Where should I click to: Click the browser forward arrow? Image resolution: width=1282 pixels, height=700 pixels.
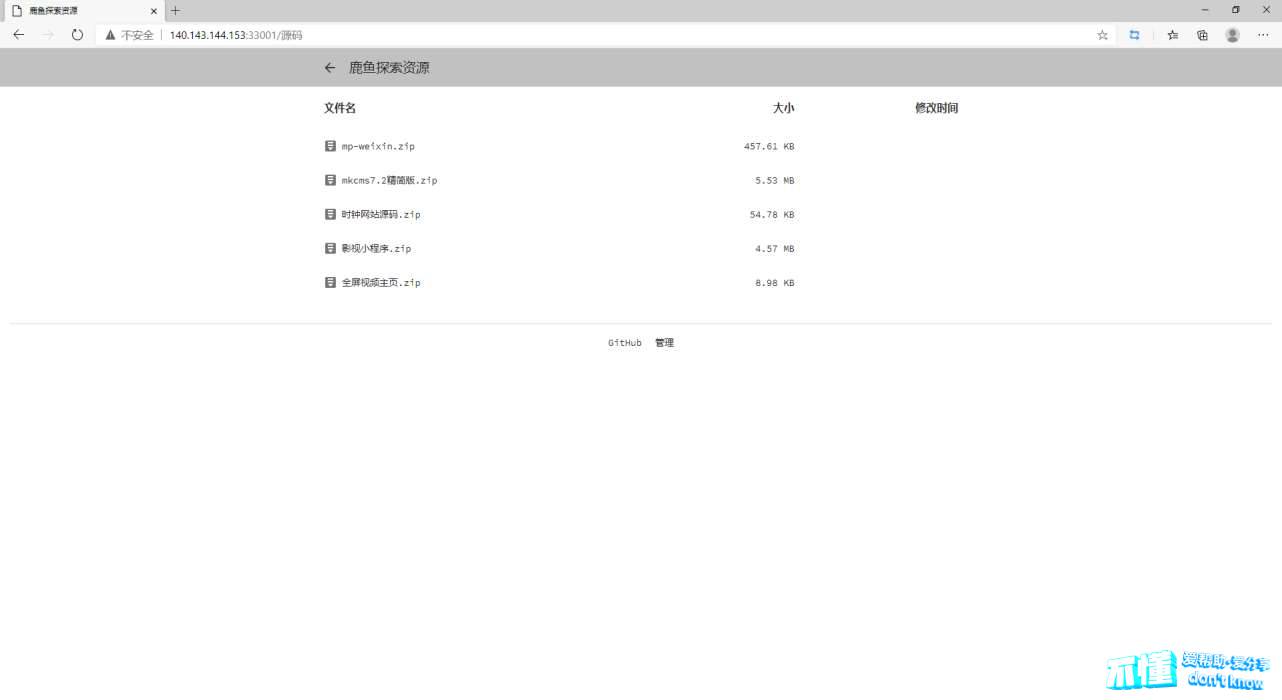48,34
